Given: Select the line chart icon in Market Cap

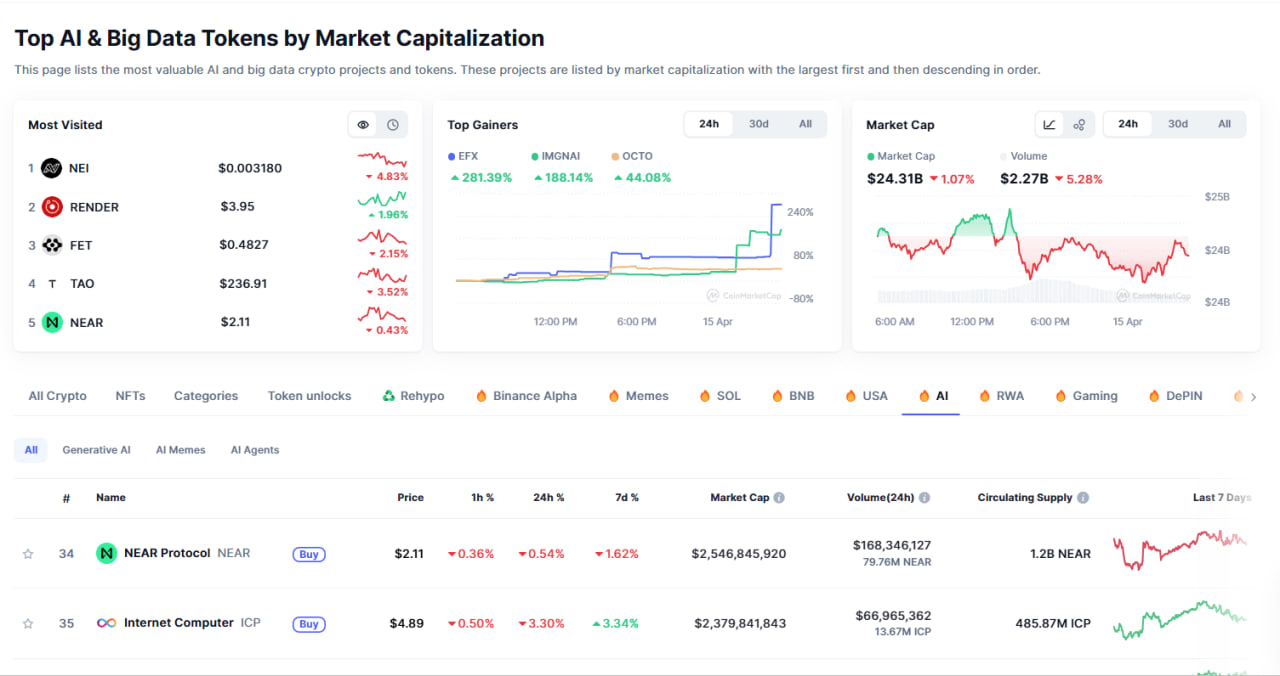Looking at the screenshot, I should coord(1049,125).
